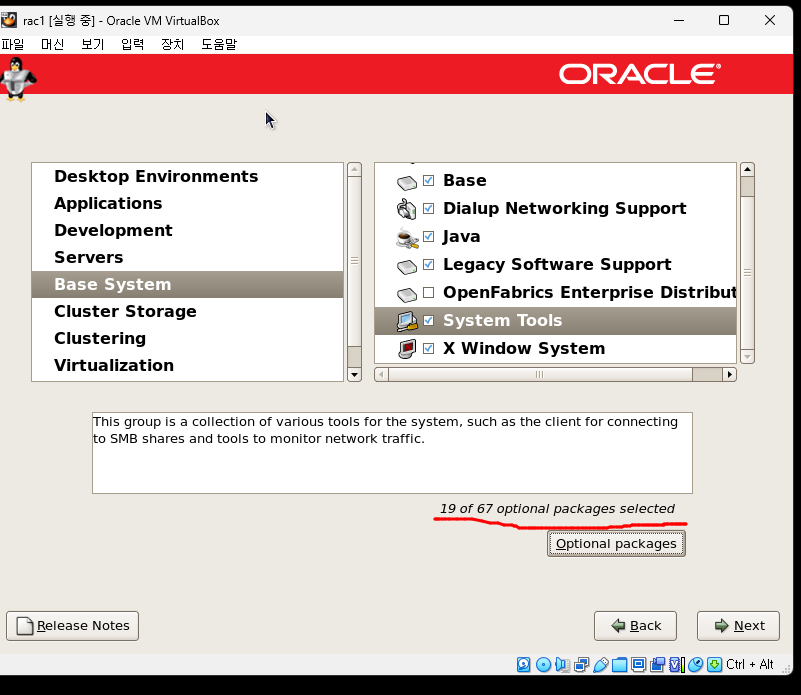Click the Tux penguin logo in banner

pyautogui.click(x=17, y=79)
